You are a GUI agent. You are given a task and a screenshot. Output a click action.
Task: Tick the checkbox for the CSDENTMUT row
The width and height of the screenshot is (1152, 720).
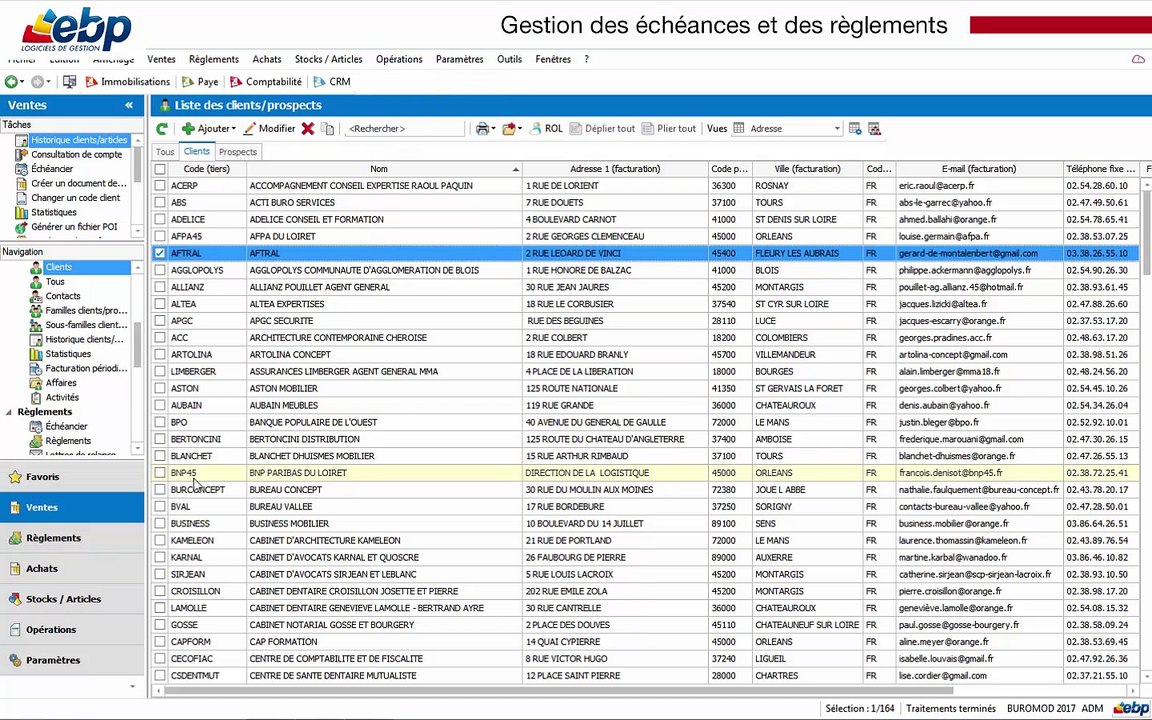[160, 676]
